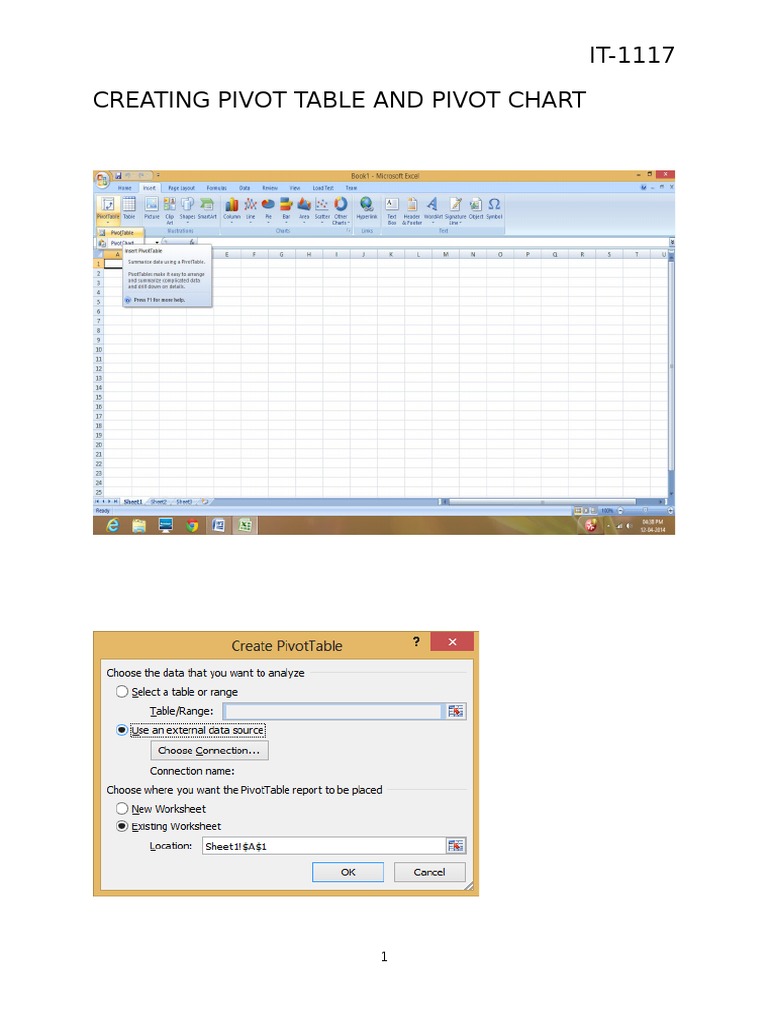Image resolution: width=768 pixels, height=1024 pixels.
Task: Click the Choose Connection button
Action: 209,750
